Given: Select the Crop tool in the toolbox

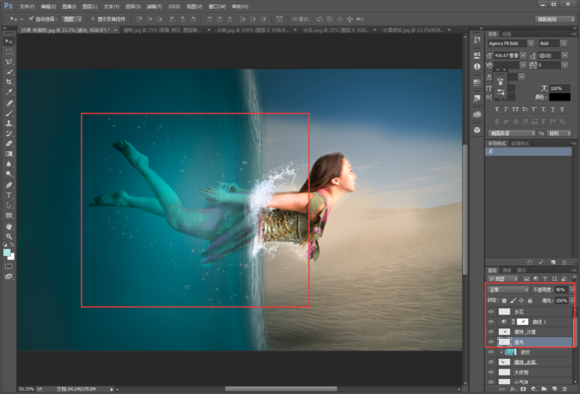Looking at the screenshot, I should coord(9,82).
